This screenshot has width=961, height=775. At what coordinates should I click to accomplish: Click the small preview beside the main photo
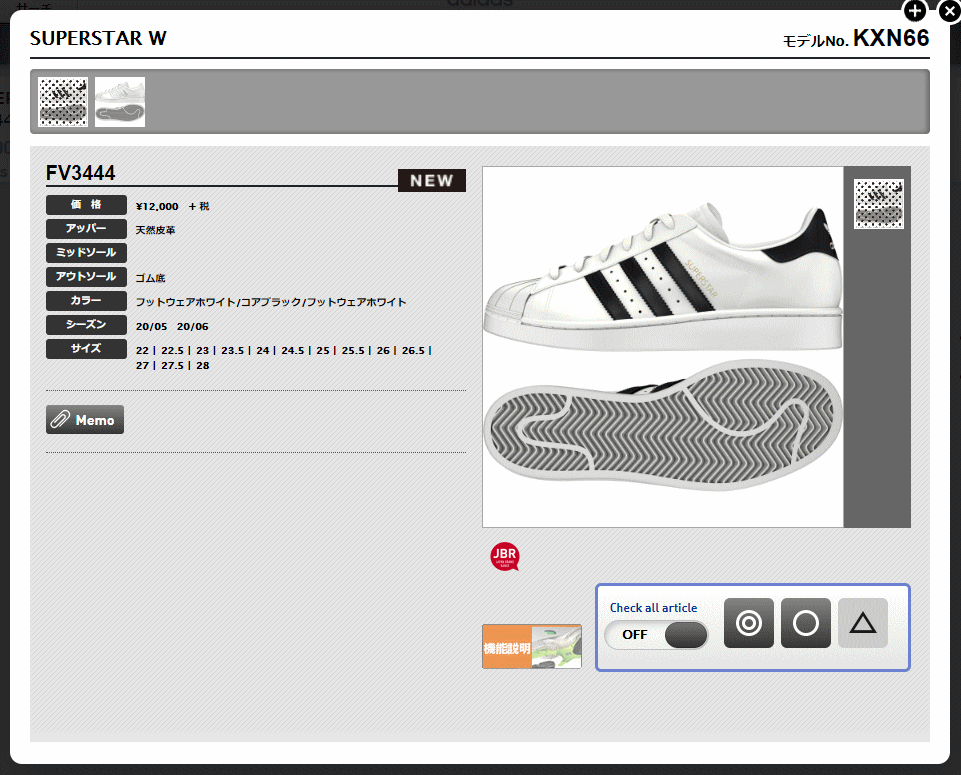click(878, 203)
